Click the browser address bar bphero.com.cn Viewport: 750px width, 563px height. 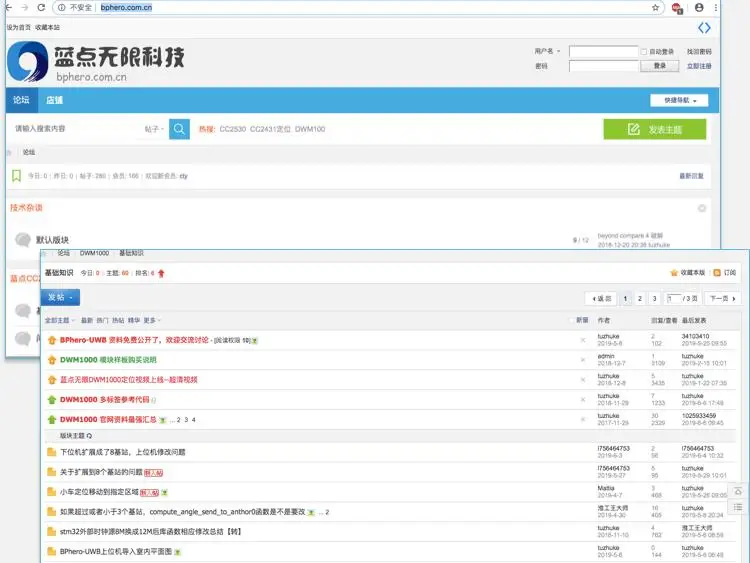[x=126, y=8]
